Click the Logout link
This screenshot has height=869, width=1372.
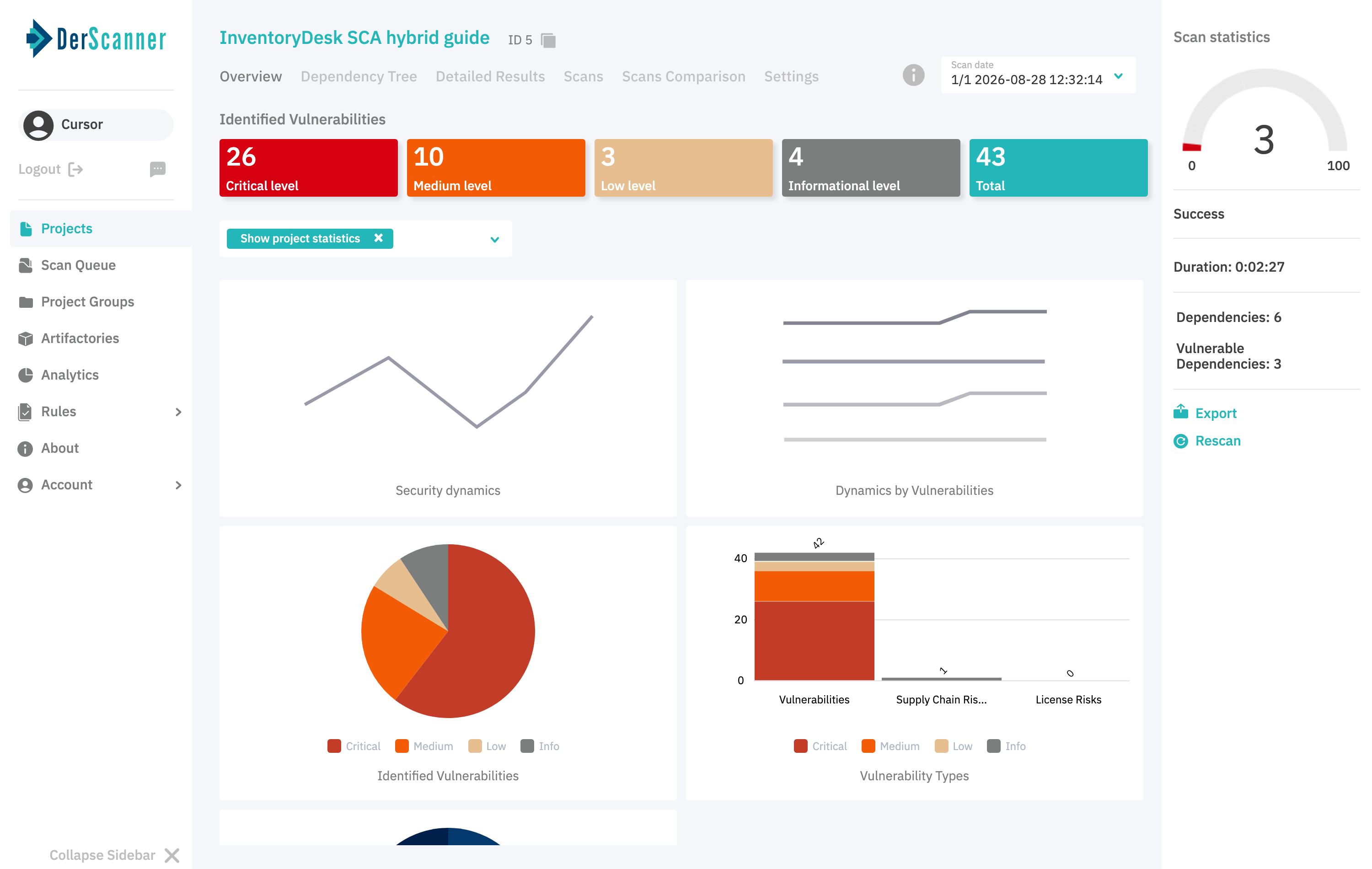[x=39, y=169]
